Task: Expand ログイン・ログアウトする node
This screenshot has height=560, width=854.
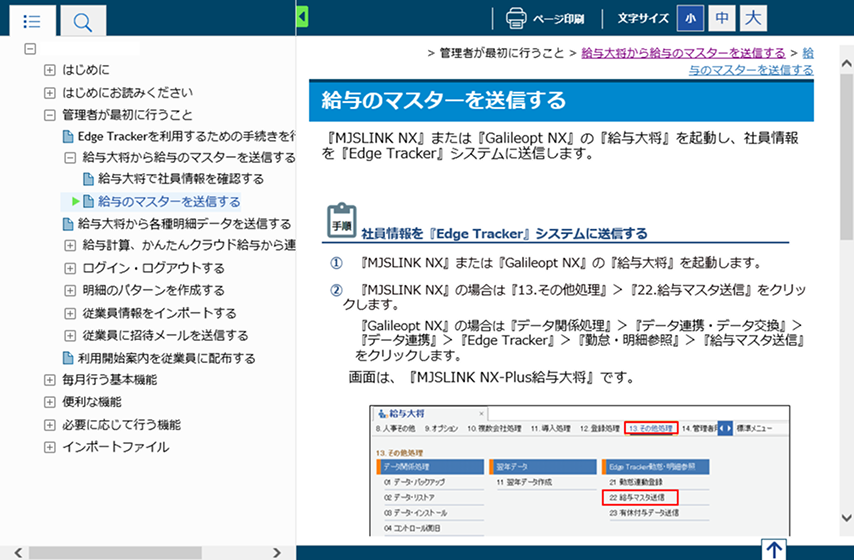Action: click(70, 268)
